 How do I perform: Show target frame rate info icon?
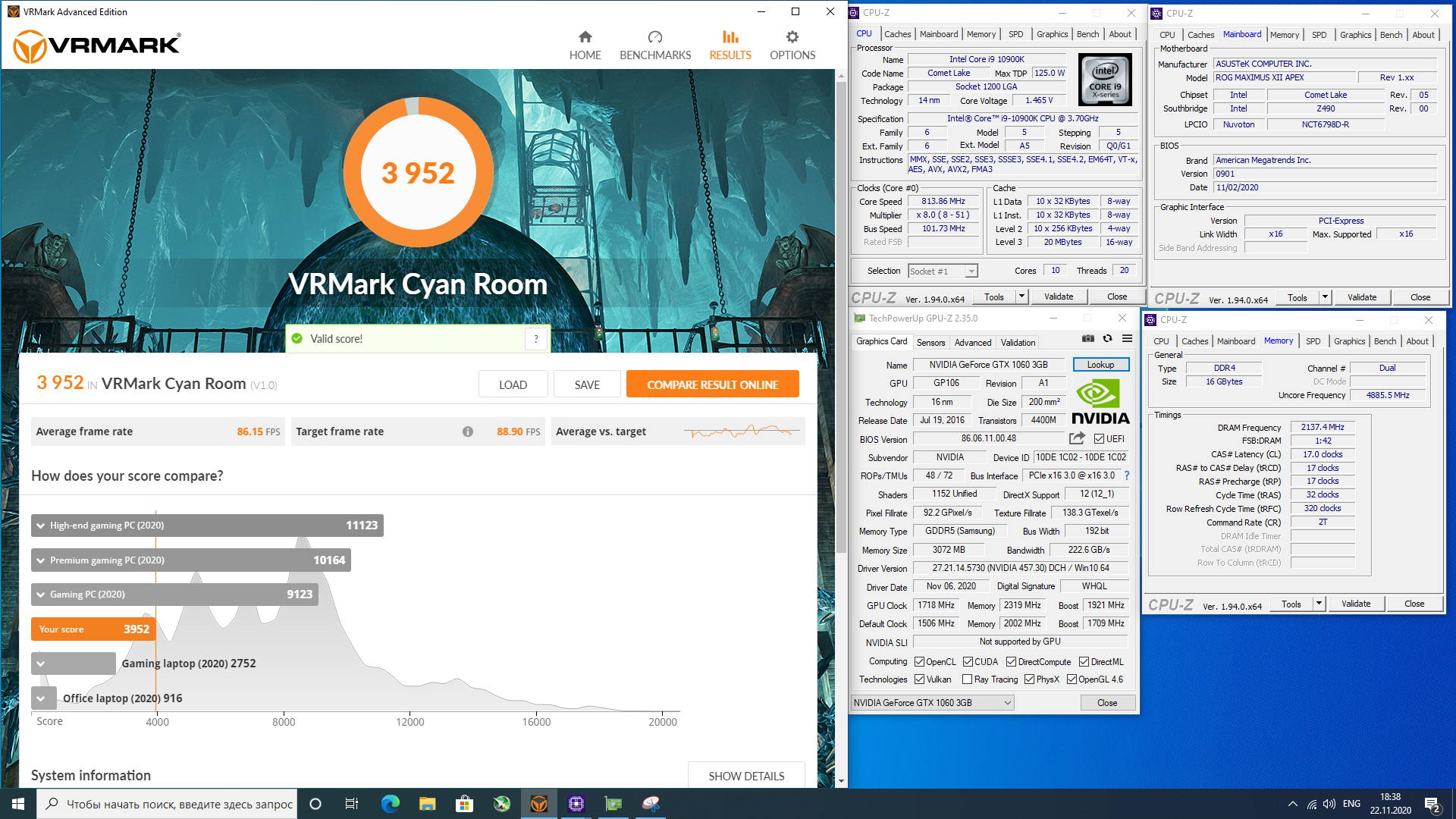[x=468, y=431]
